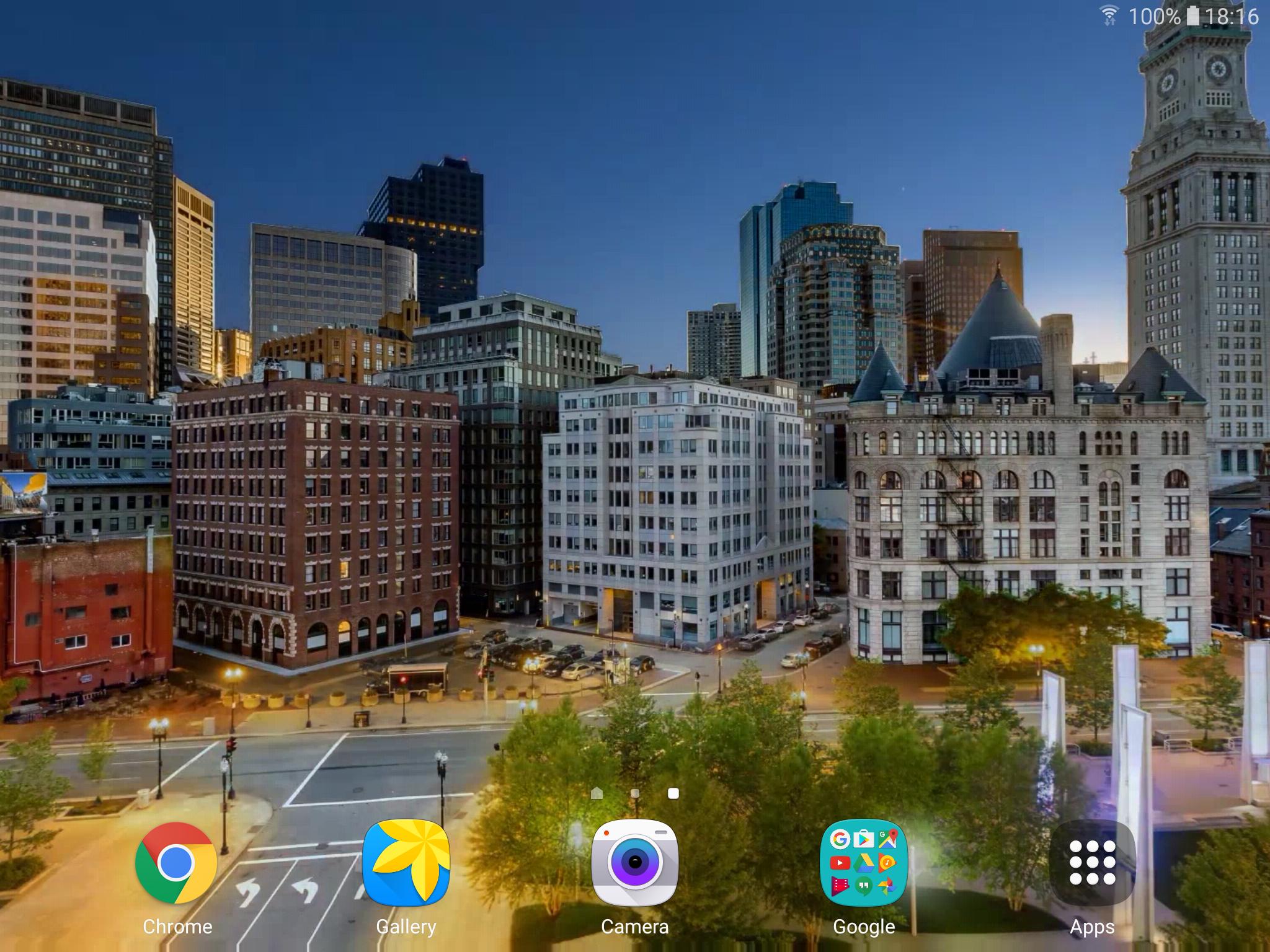Select the last page indicator dot
The width and height of the screenshot is (1270, 952).
point(673,793)
